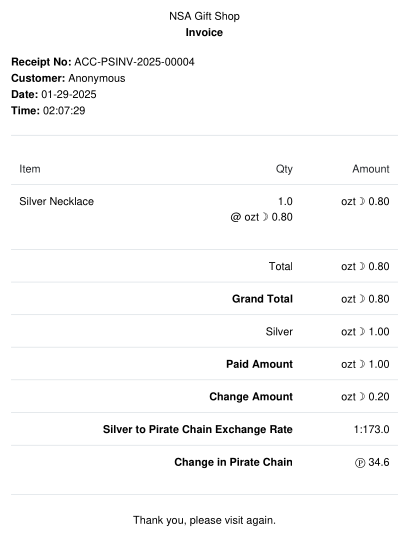The image size is (404, 538).
Task: Click the exchange rate value 1:173.0
Action: 371,429
